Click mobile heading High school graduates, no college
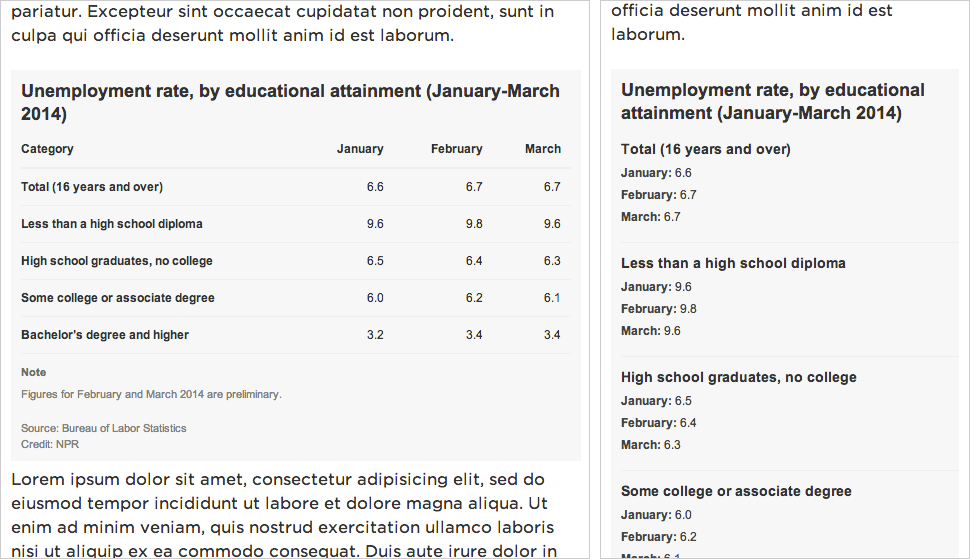The image size is (970, 559). click(739, 377)
